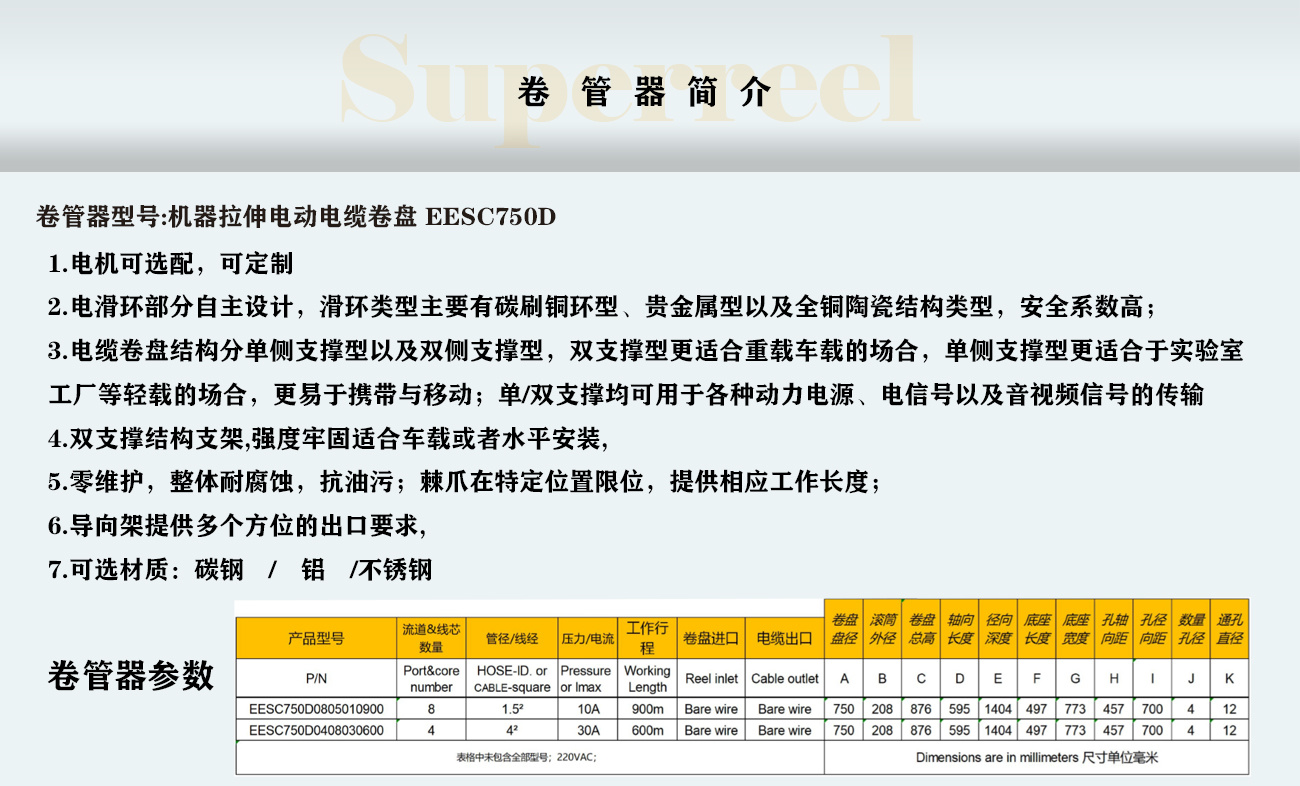
Task: Click 876 in the EESC750D0408030600 row
Action: pyautogui.click(x=921, y=731)
